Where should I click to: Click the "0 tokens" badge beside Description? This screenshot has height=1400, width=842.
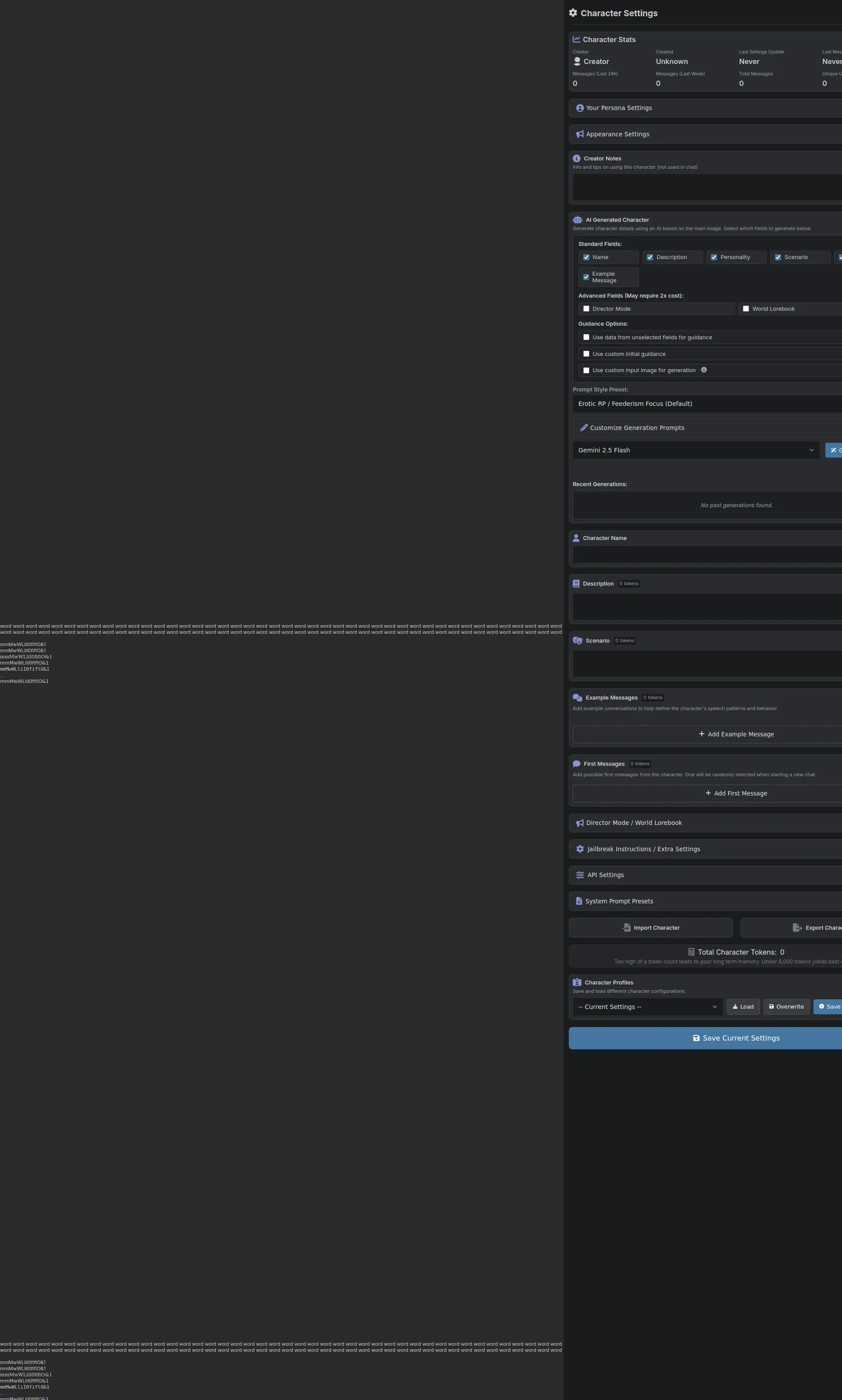pos(629,583)
